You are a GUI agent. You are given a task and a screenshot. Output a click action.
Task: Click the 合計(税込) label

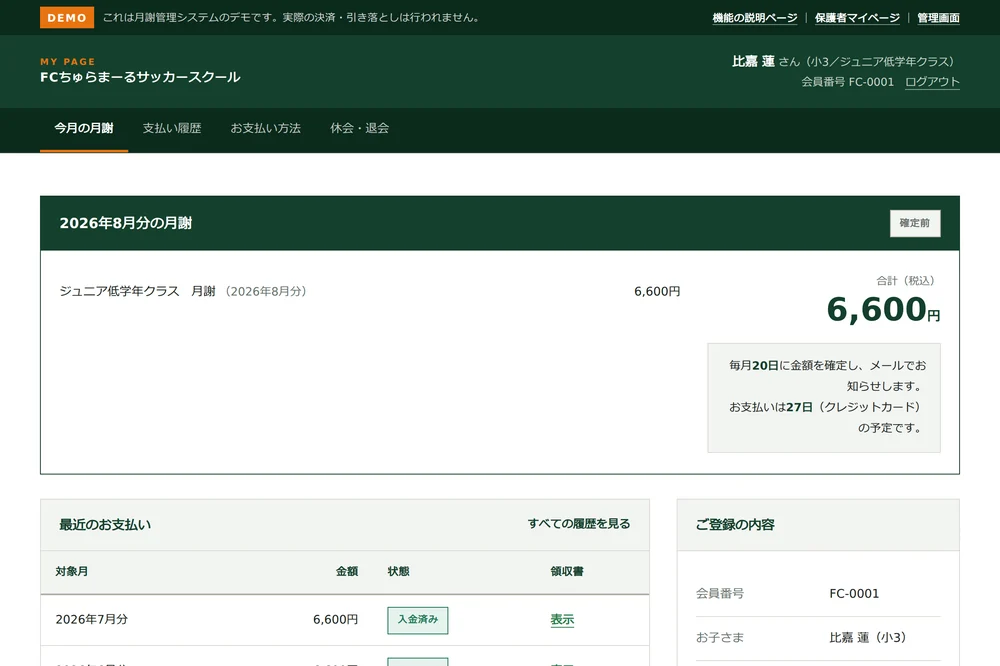click(906, 281)
